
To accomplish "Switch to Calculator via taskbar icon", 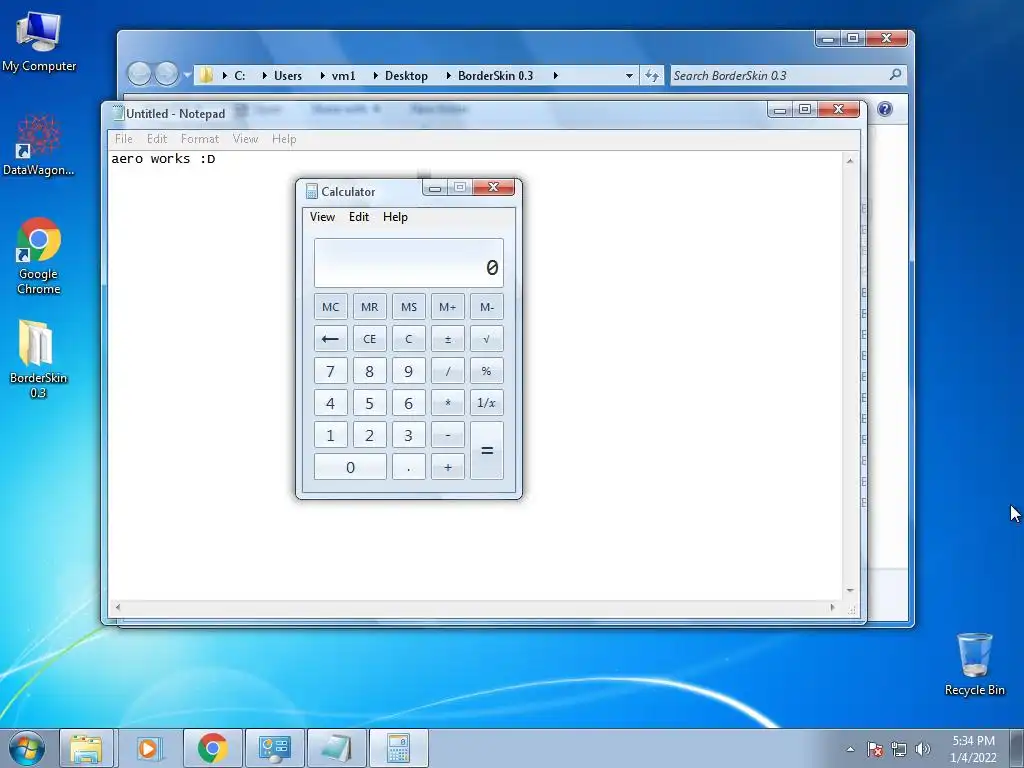I will pyautogui.click(x=398, y=748).
